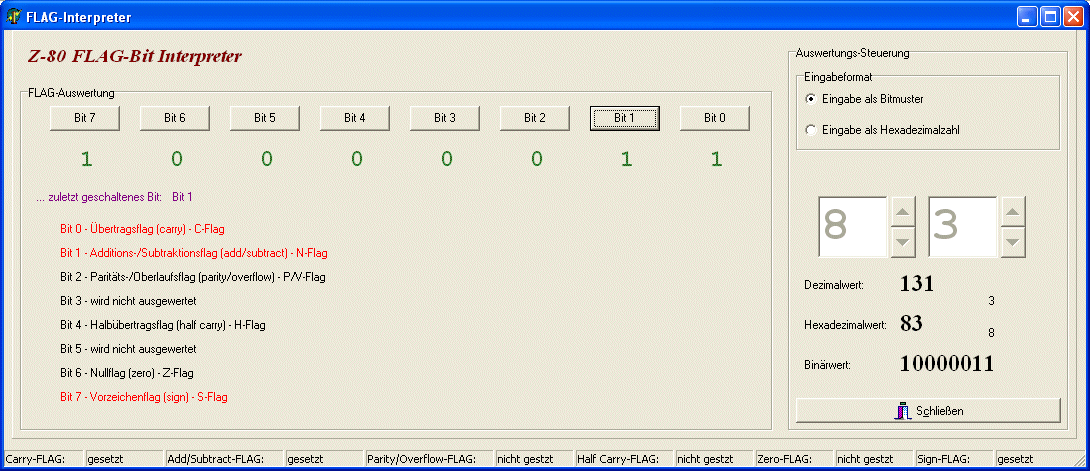
Task: Click the decimal value 131
Action: tap(917, 283)
